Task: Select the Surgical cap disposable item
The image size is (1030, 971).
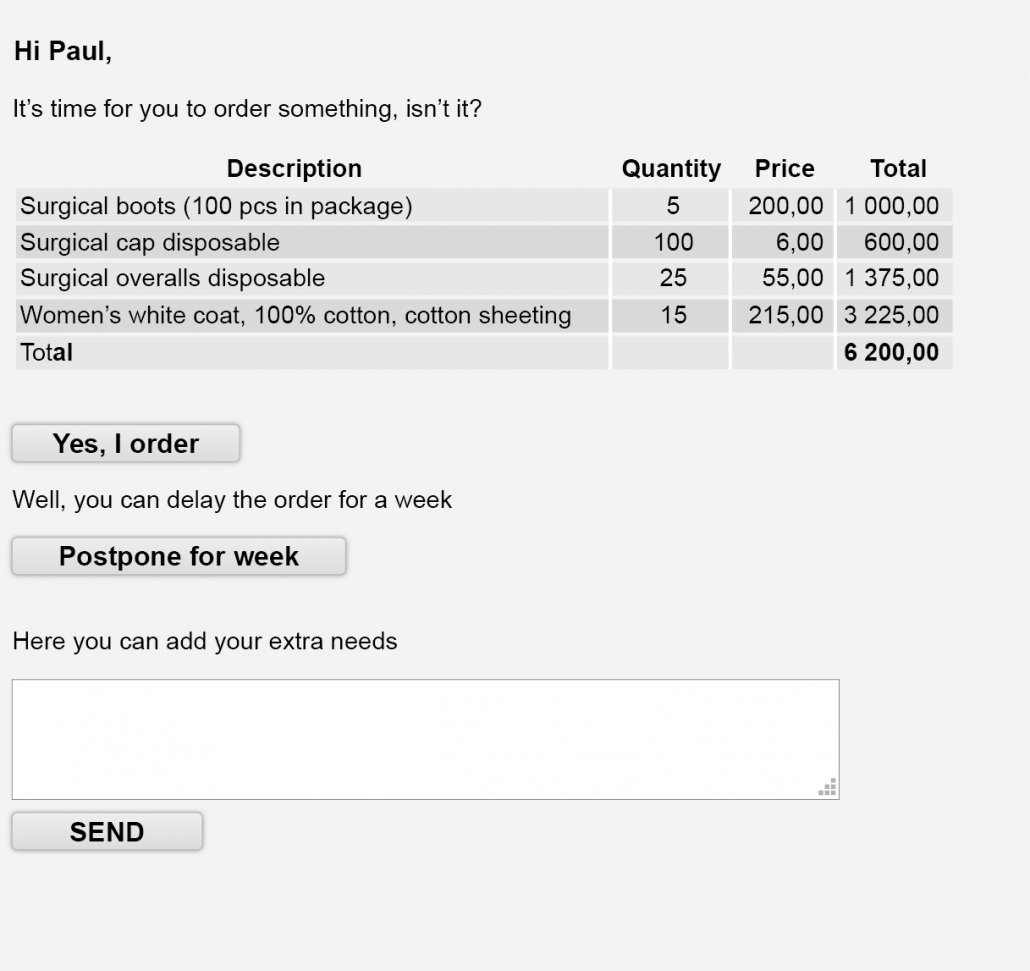Action: point(150,242)
